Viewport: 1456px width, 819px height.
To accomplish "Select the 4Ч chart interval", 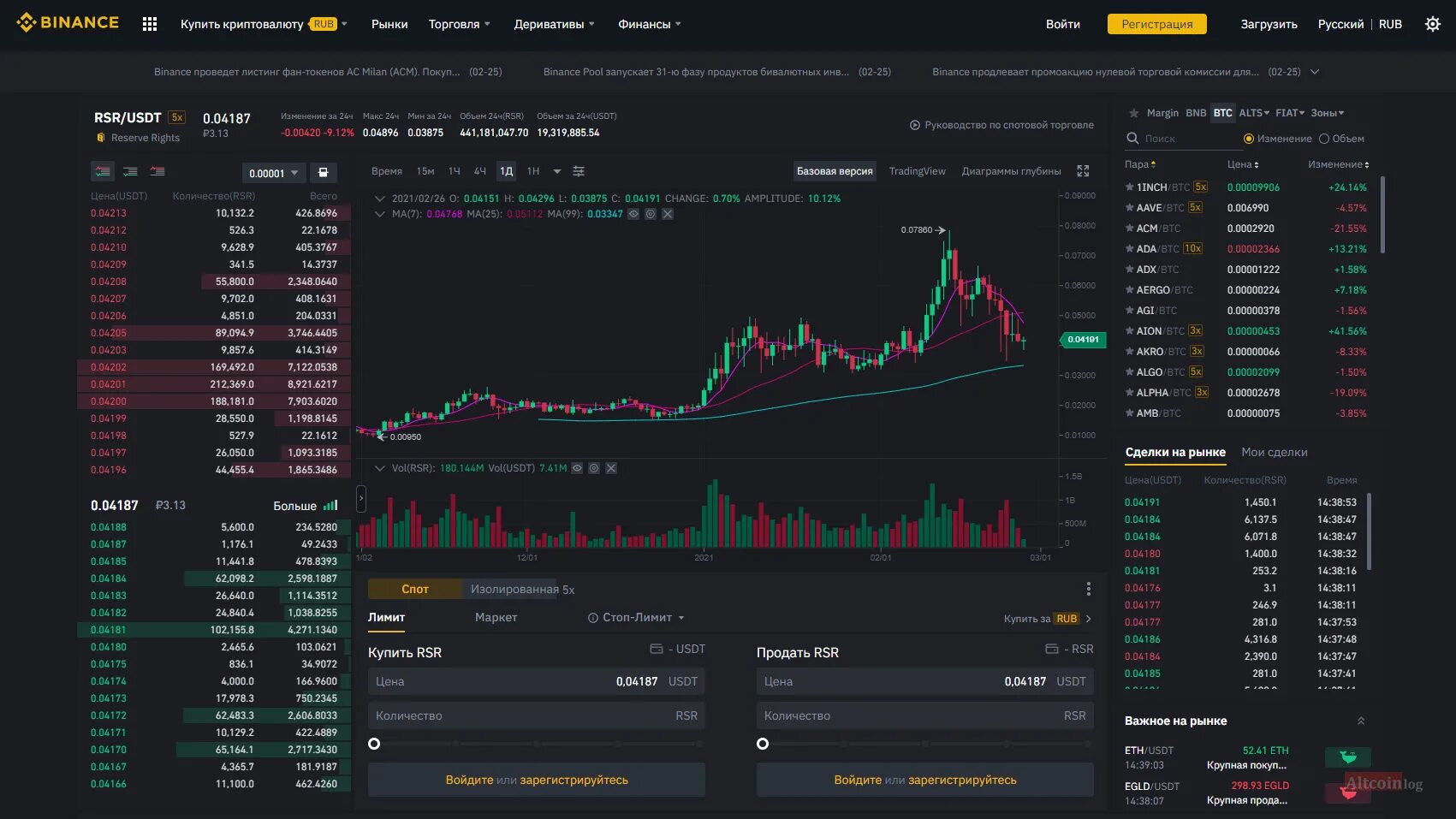I will (x=480, y=171).
